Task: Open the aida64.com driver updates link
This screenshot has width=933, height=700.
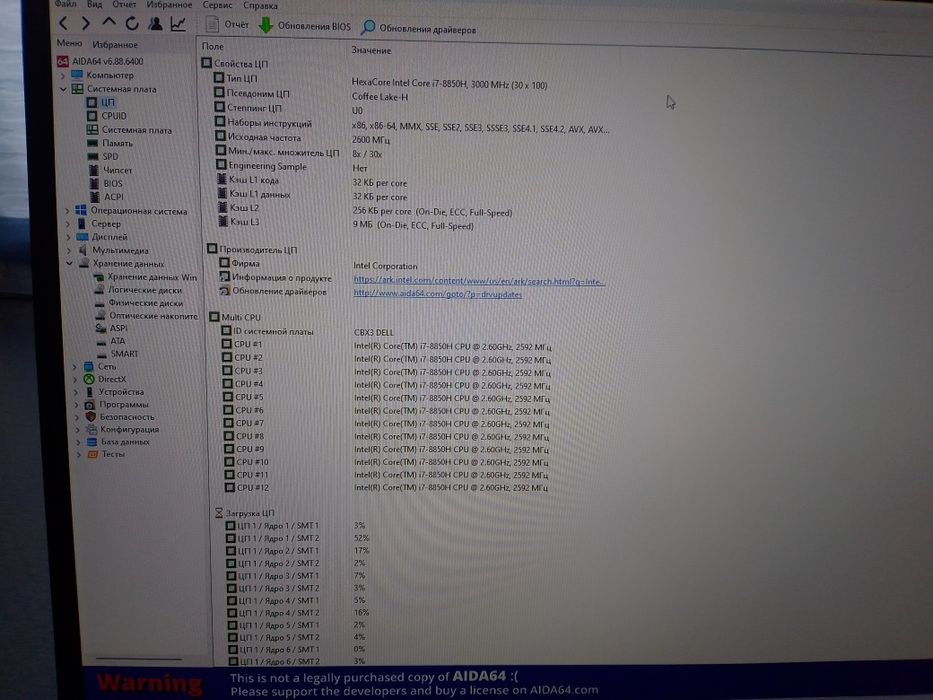Action: (437, 293)
